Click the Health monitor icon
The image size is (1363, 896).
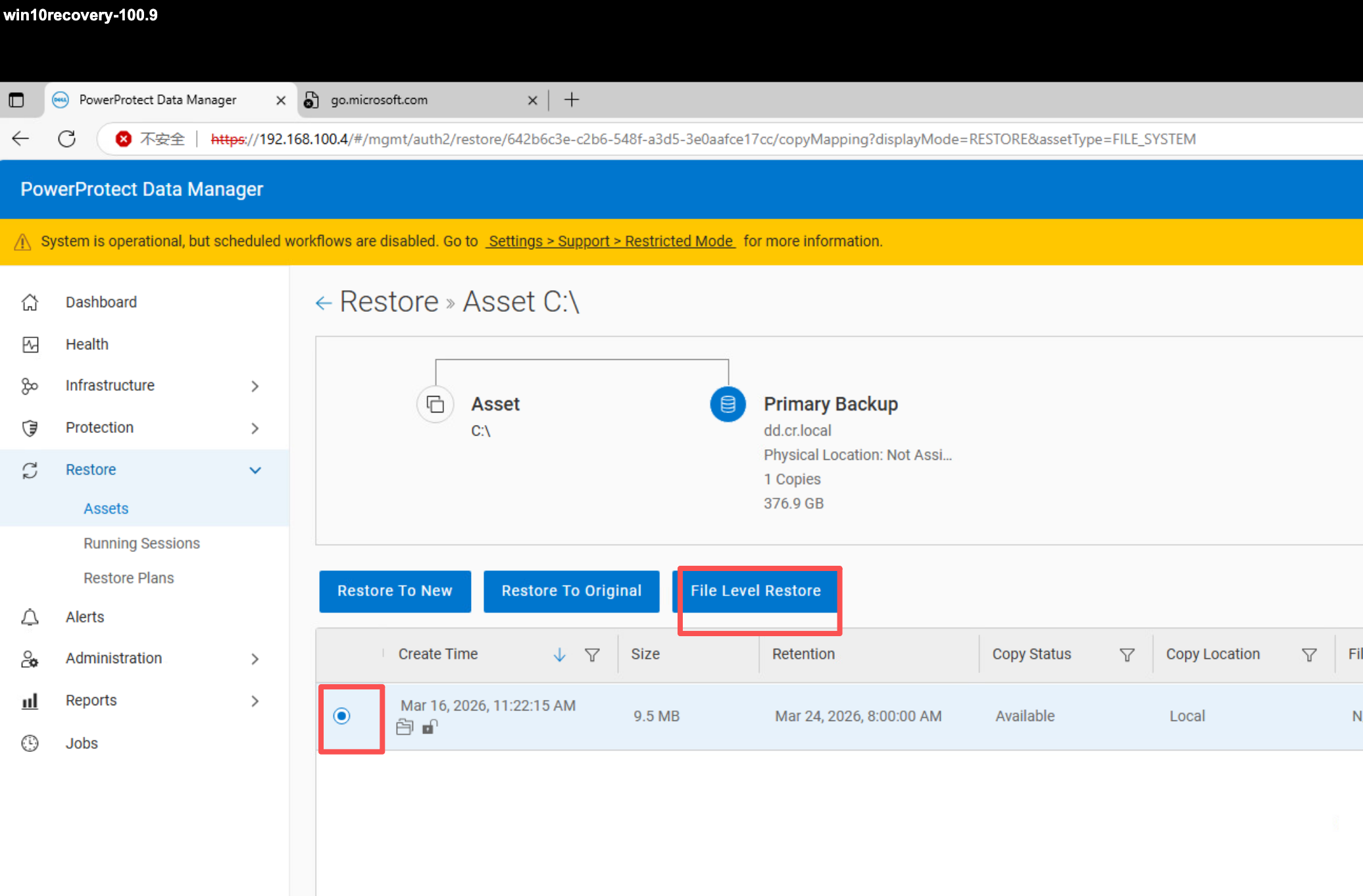(x=30, y=345)
